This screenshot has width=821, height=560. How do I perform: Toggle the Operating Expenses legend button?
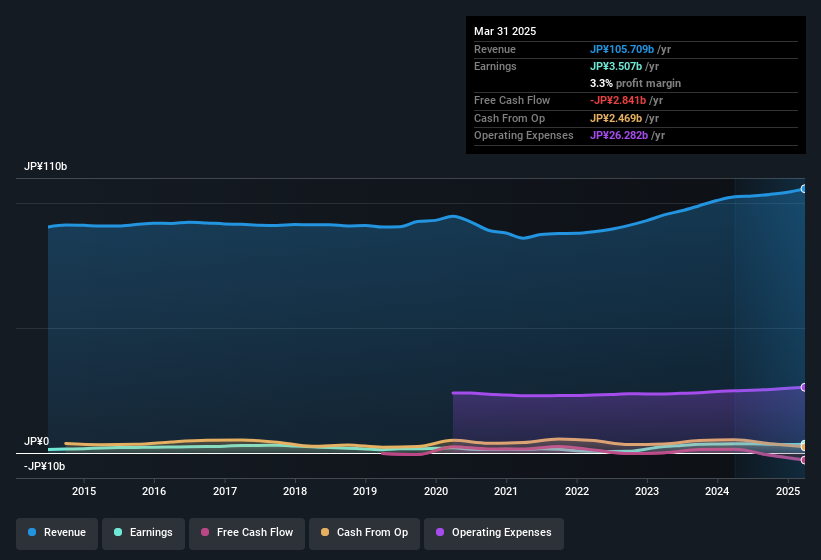494,533
